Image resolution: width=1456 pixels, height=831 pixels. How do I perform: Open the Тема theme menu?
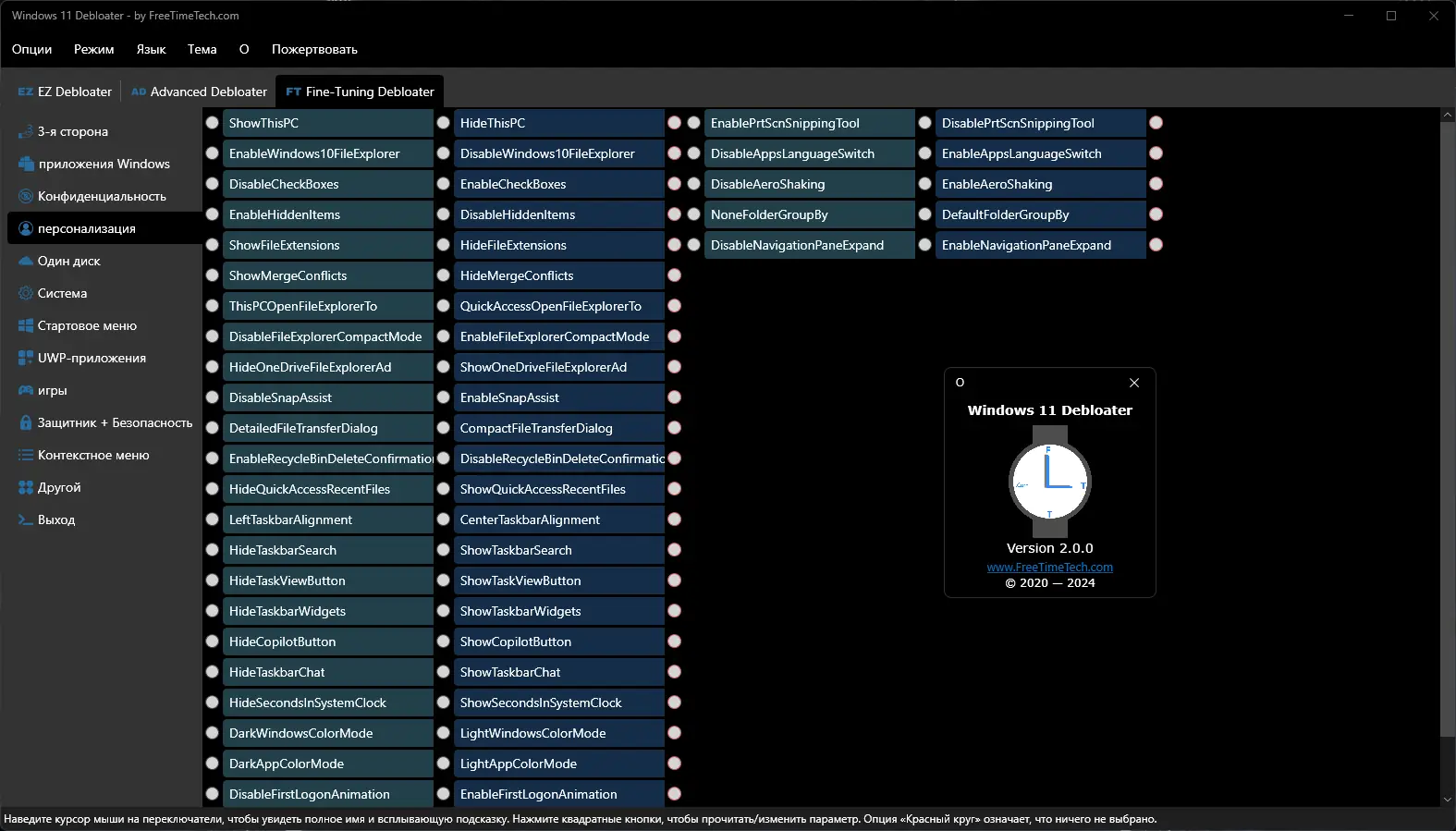pyautogui.click(x=202, y=49)
